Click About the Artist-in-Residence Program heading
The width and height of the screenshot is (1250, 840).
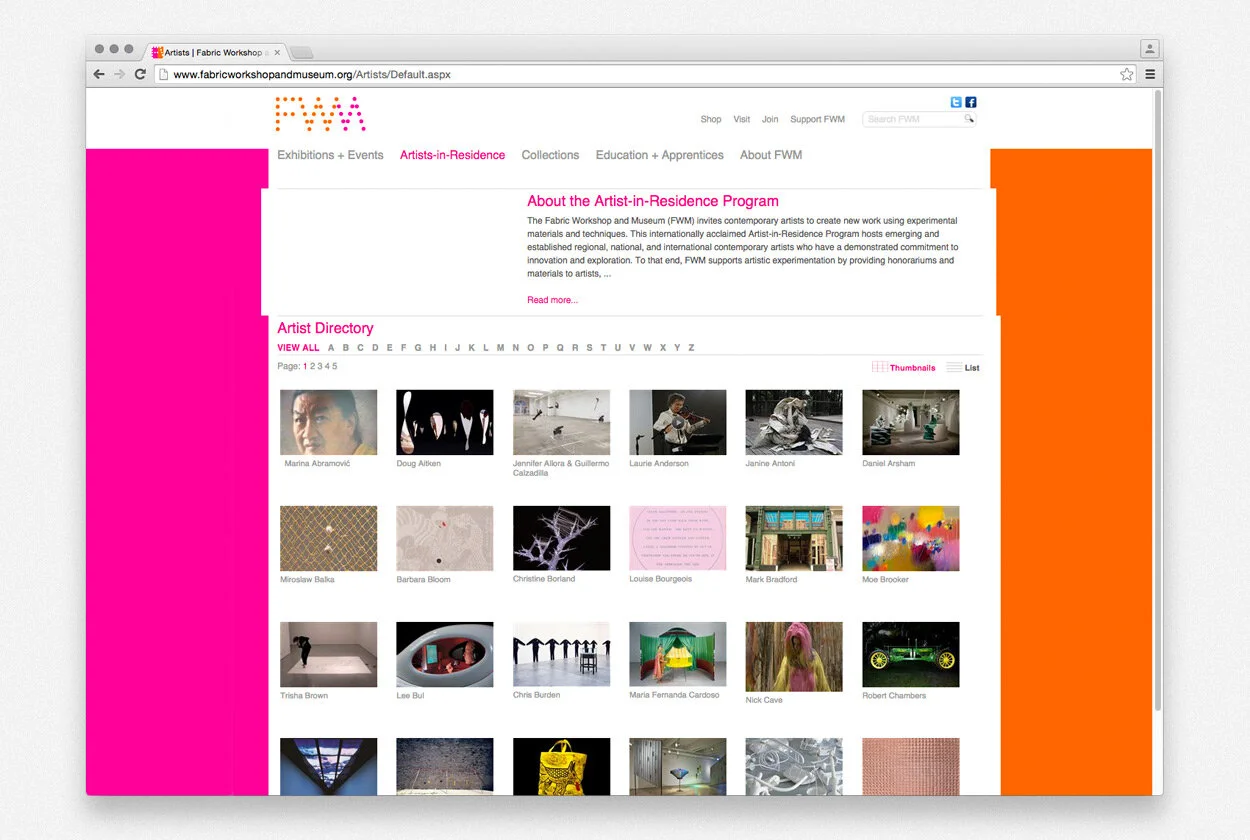pos(653,201)
